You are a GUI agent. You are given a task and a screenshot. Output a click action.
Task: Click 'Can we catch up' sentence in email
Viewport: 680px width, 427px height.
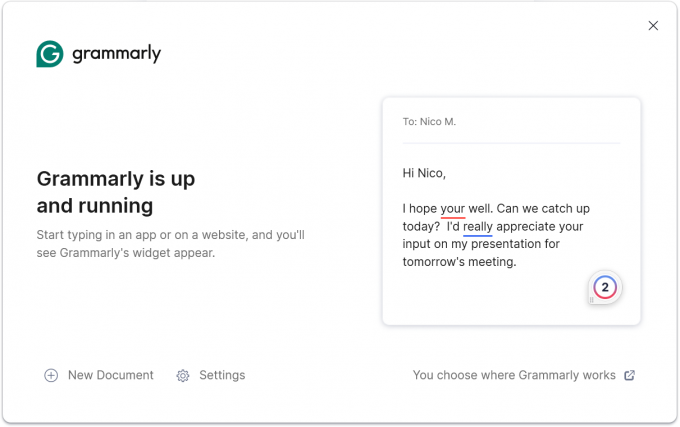543,209
